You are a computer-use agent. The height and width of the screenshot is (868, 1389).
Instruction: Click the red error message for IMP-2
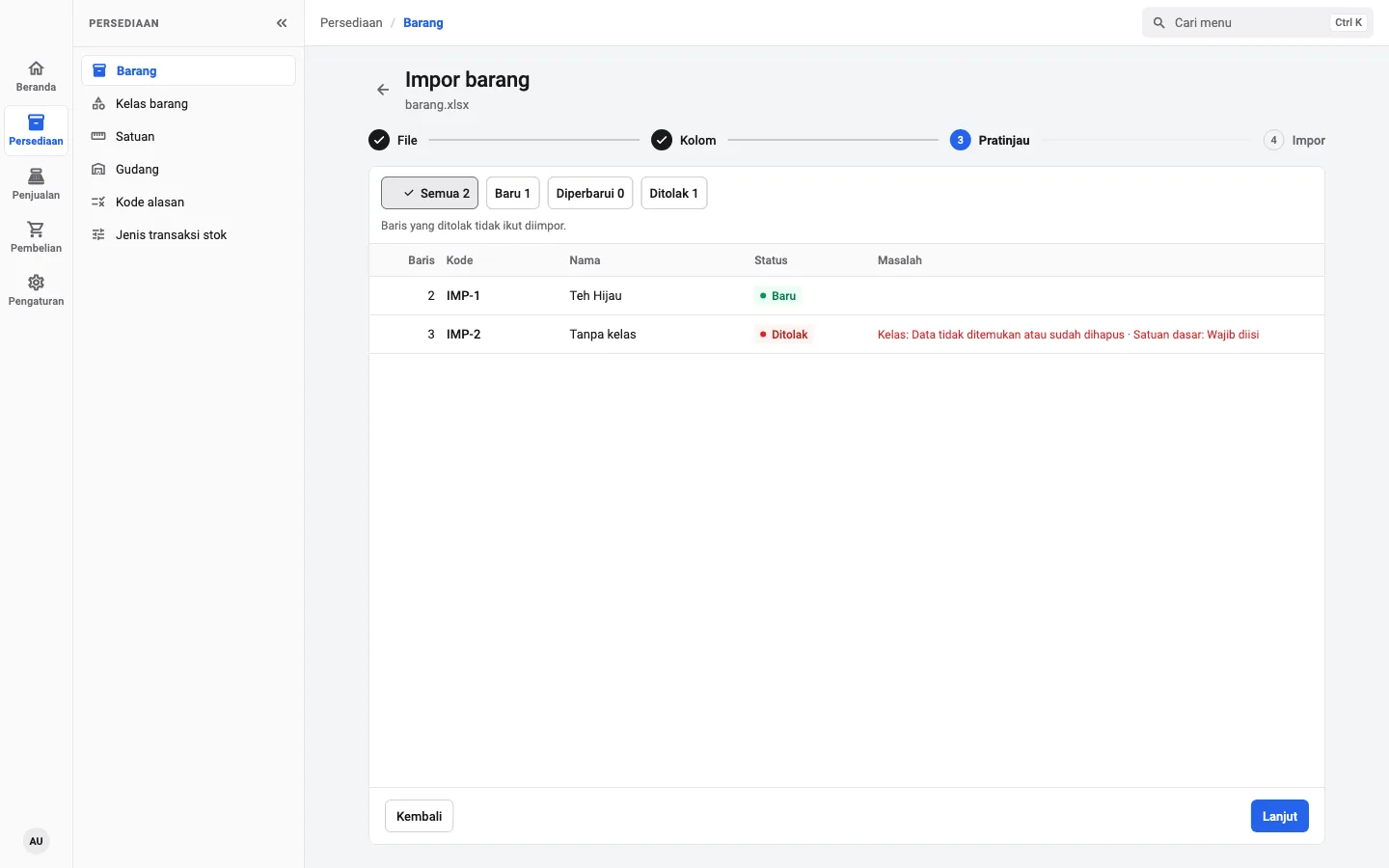click(x=1069, y=335)
